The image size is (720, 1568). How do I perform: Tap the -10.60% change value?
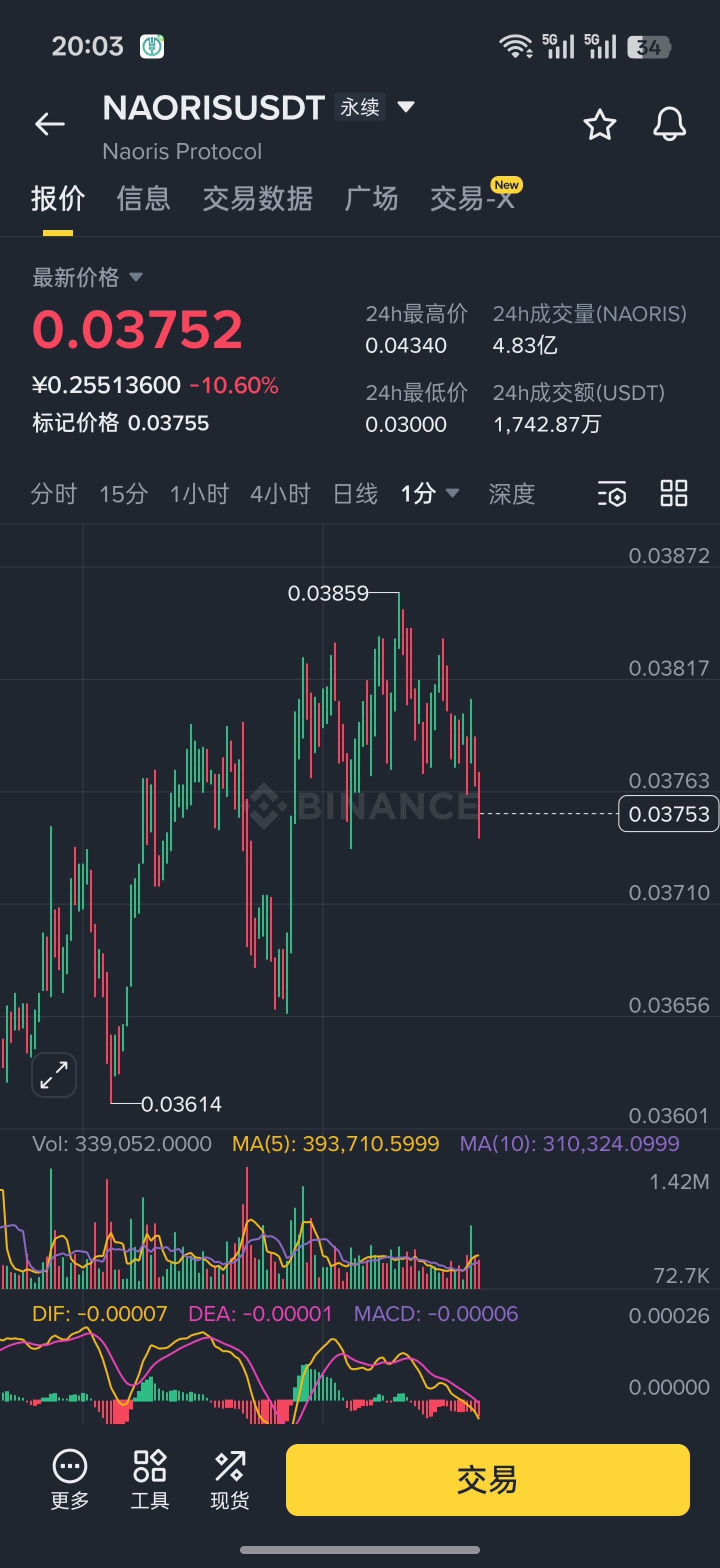click(x=234, y=385)
